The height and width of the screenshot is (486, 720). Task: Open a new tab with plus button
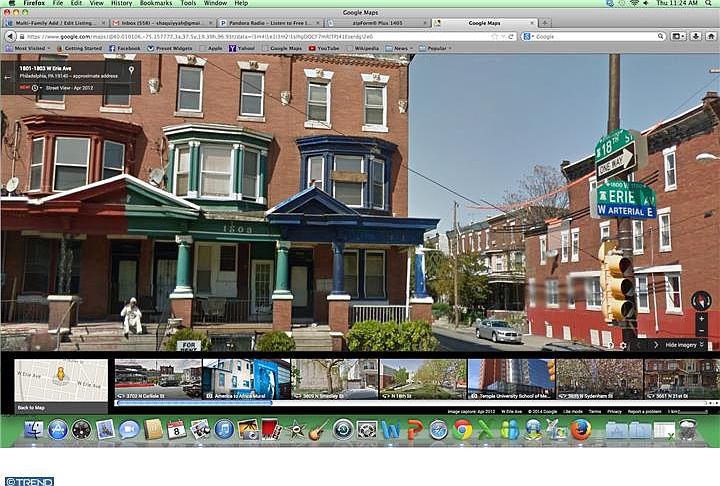click(x=545, y=23)
